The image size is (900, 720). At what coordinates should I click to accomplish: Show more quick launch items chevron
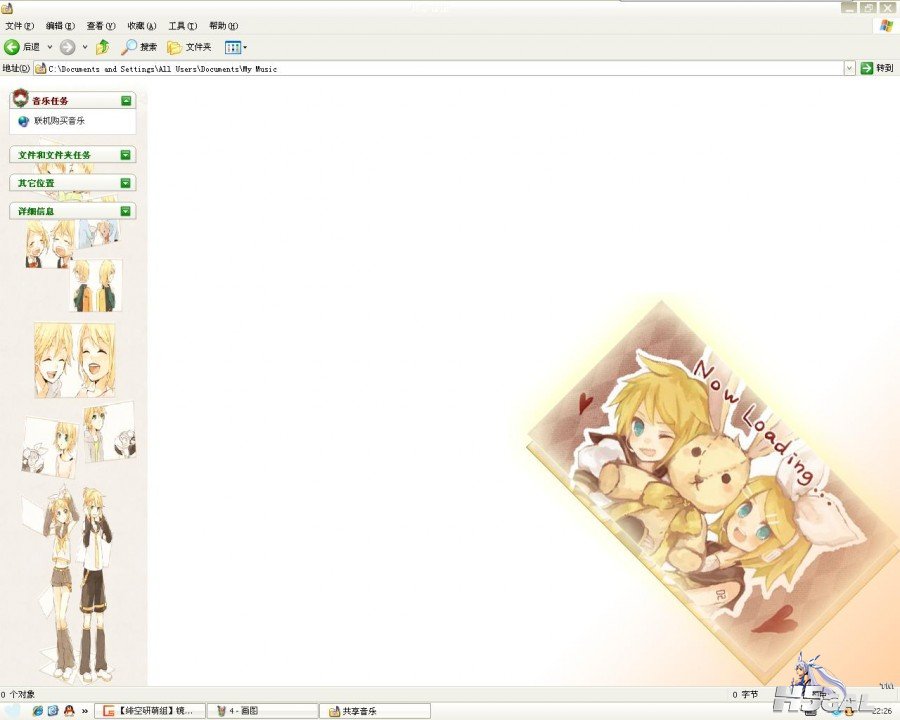(x=85, y=711)
